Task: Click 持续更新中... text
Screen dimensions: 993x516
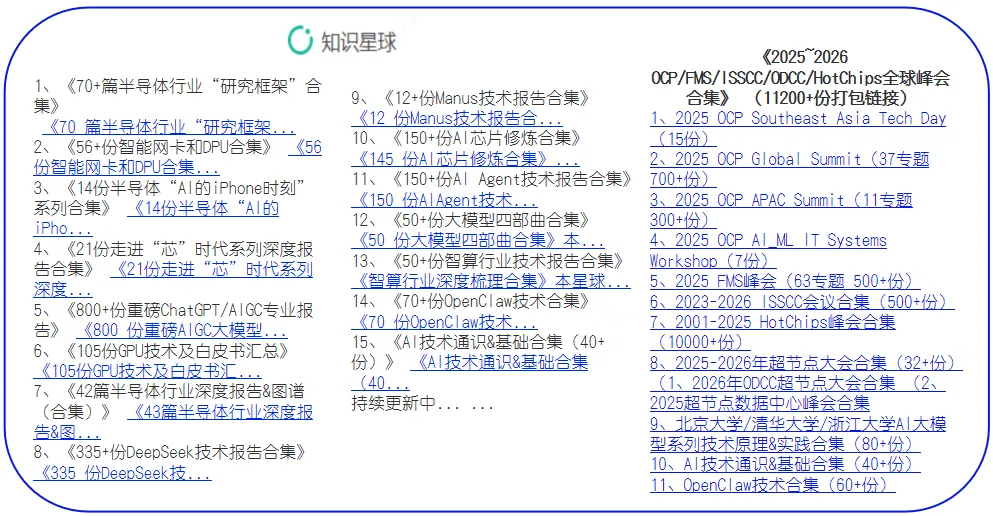Action: point(423,403)
